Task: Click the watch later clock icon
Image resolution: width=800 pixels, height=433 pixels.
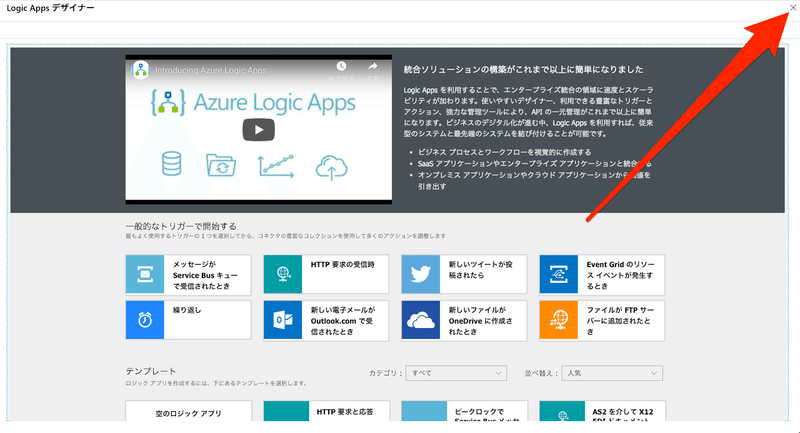Action: (341, 66)
